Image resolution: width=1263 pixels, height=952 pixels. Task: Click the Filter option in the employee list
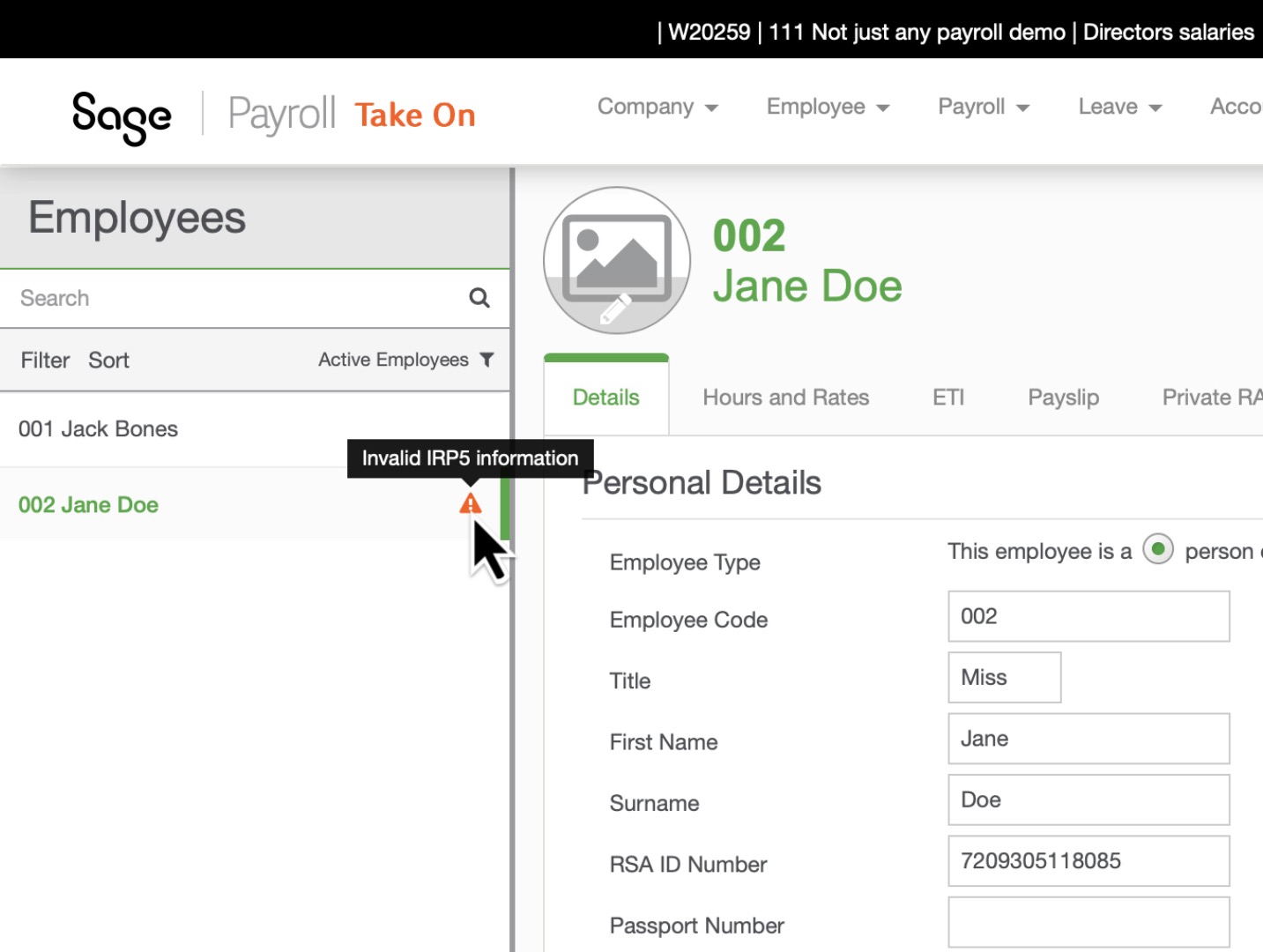pos(44,360)
